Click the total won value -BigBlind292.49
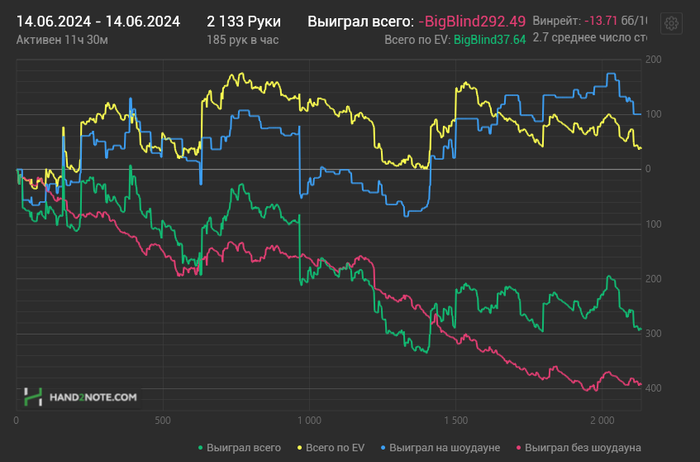Viewport: 700px width, 462px height. tap(472, 21)
